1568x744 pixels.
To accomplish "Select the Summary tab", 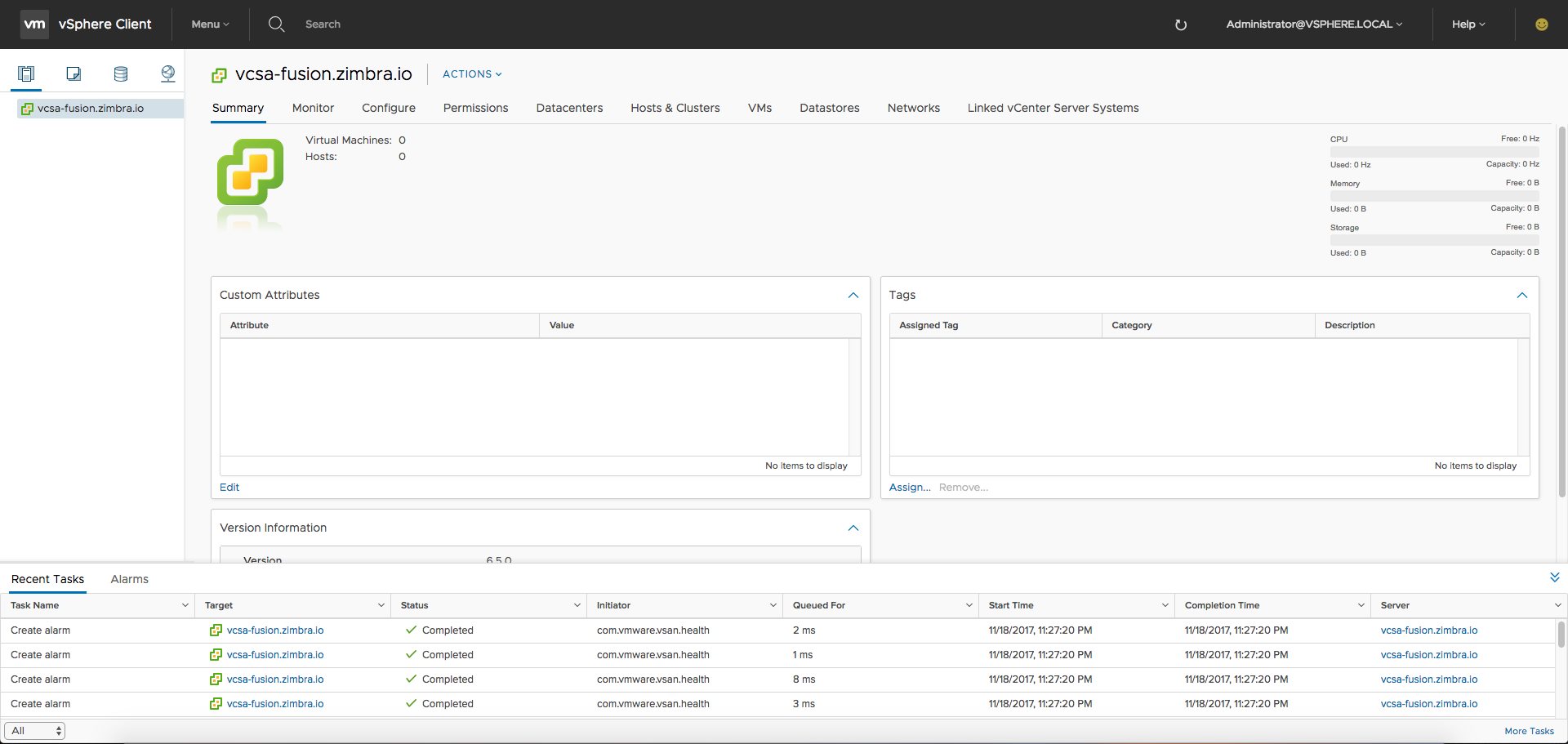I will (238, 108).
